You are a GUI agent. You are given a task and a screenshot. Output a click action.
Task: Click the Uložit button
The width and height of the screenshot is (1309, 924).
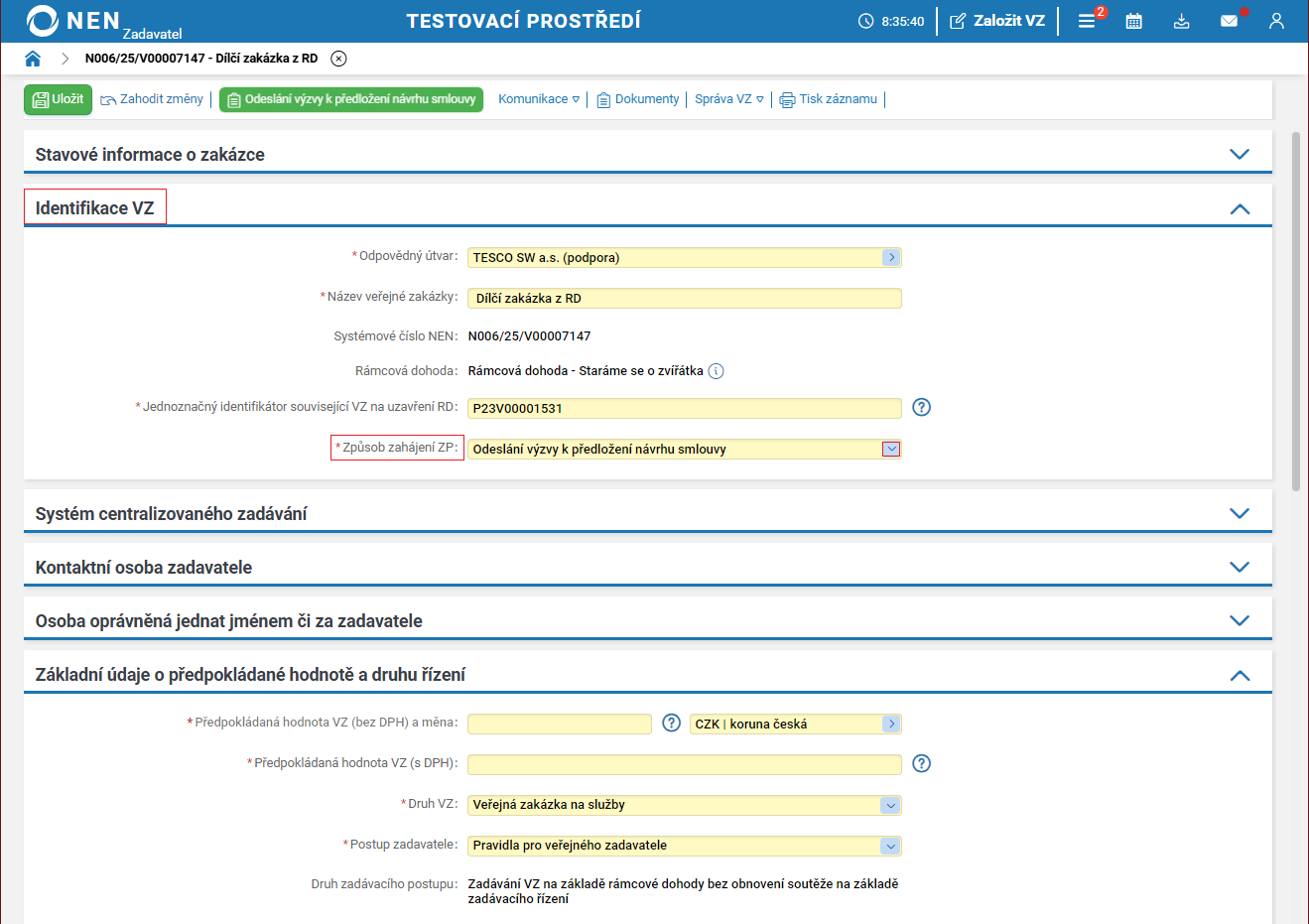click(59, 99)
